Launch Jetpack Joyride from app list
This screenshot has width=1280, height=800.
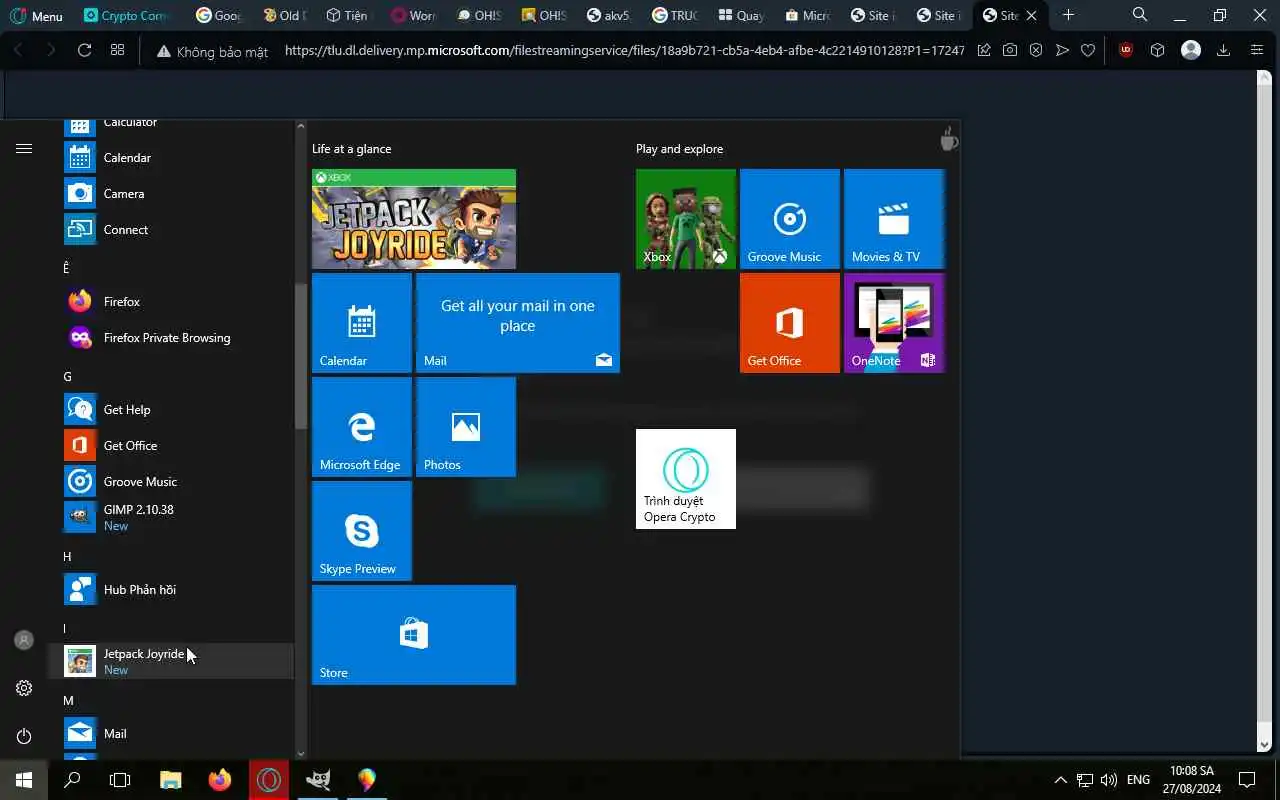171,662
